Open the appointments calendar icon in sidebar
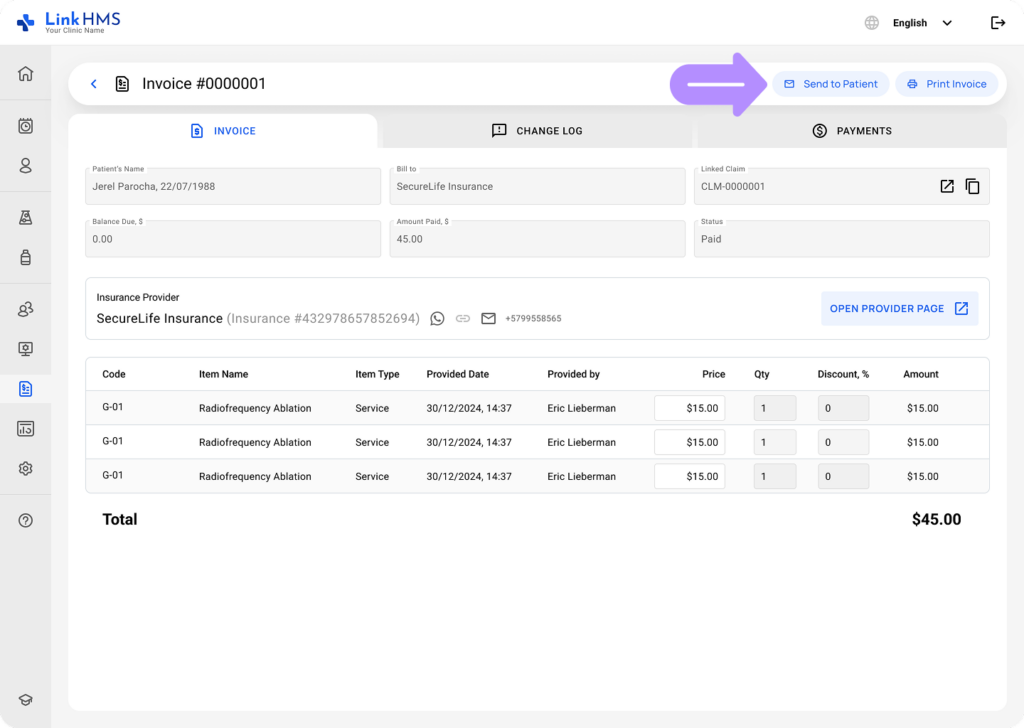 click(25, 125)
